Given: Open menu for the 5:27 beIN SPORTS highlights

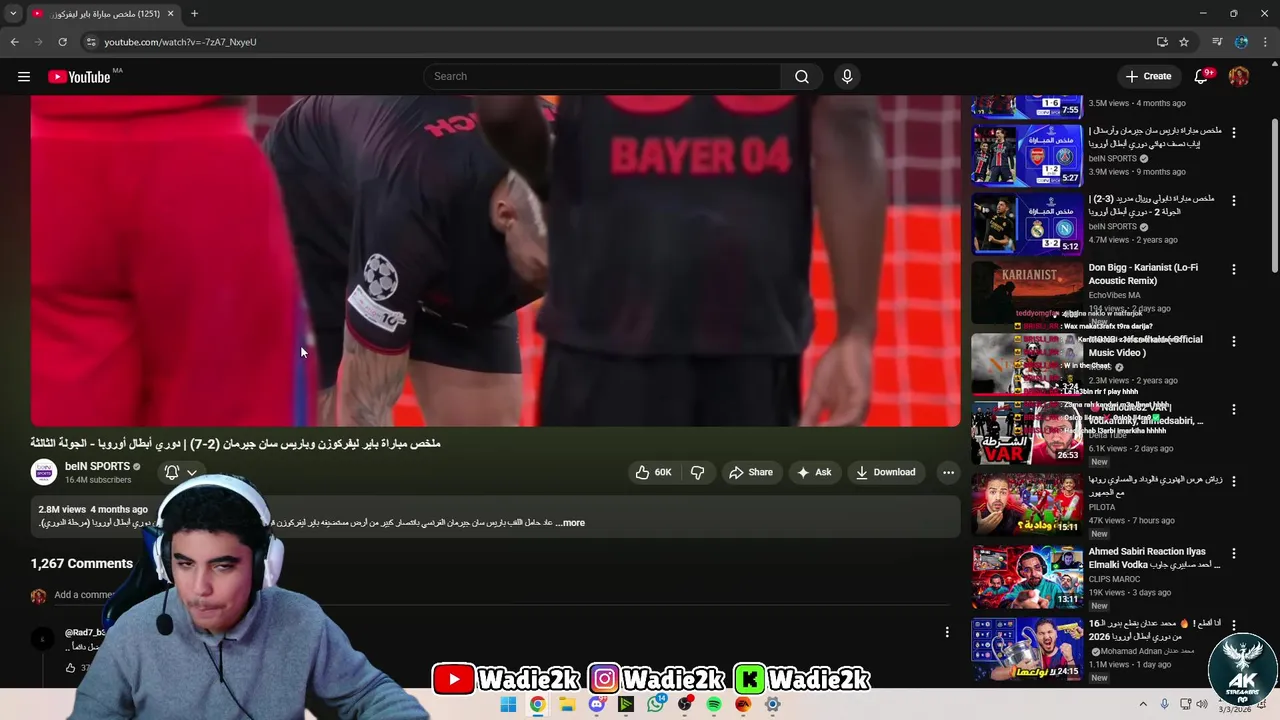Looking at the screenshot, I should click(1234, 132).
